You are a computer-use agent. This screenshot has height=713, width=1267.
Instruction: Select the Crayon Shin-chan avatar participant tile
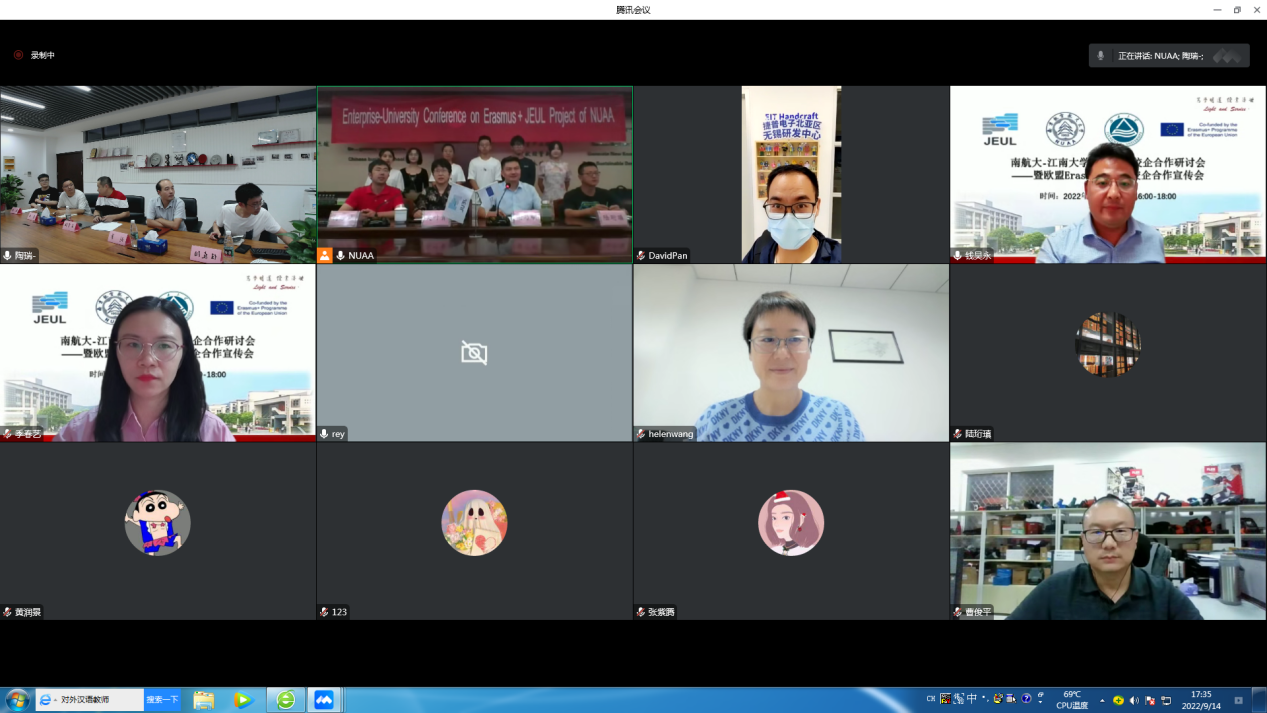pos(157,530)
